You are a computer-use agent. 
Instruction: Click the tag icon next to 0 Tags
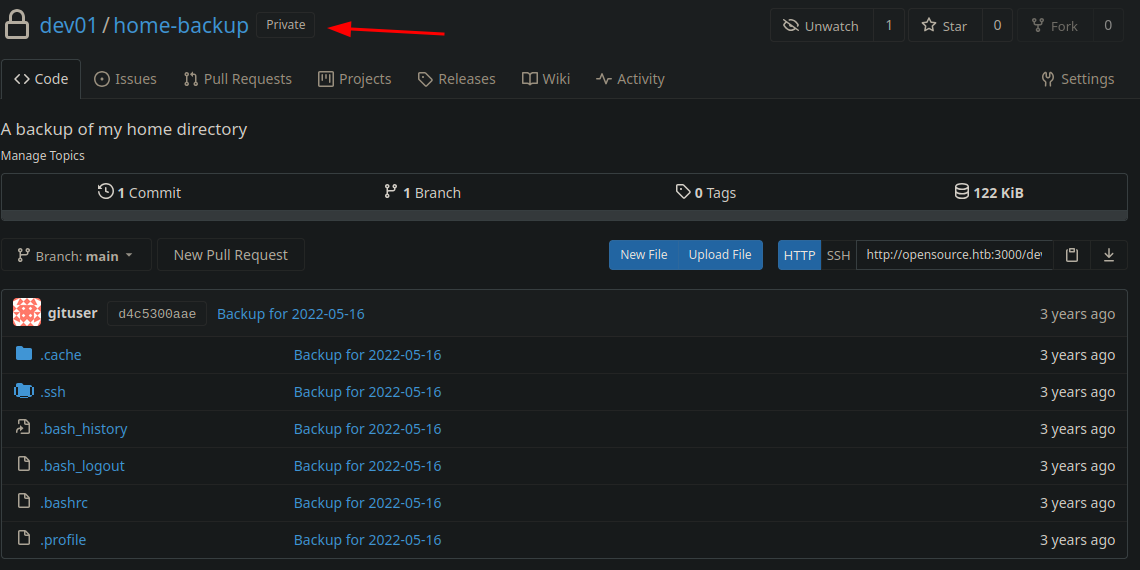tap(683, 192)
